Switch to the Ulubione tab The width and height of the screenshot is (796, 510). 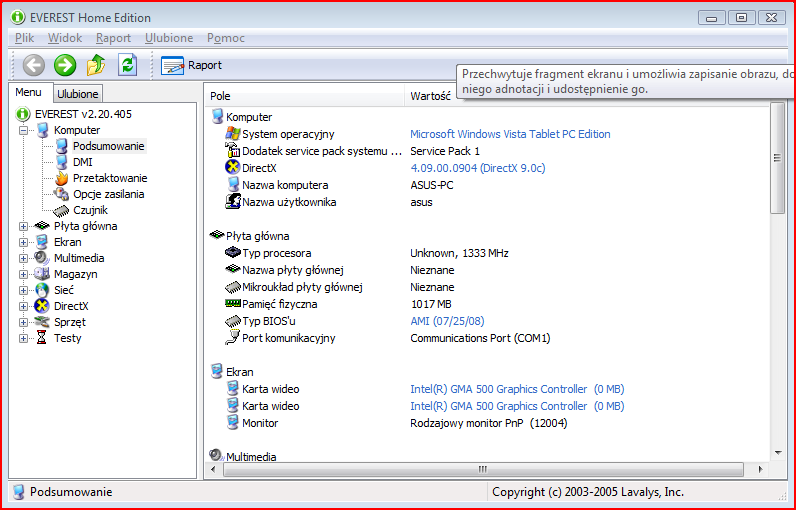point(78,94)
